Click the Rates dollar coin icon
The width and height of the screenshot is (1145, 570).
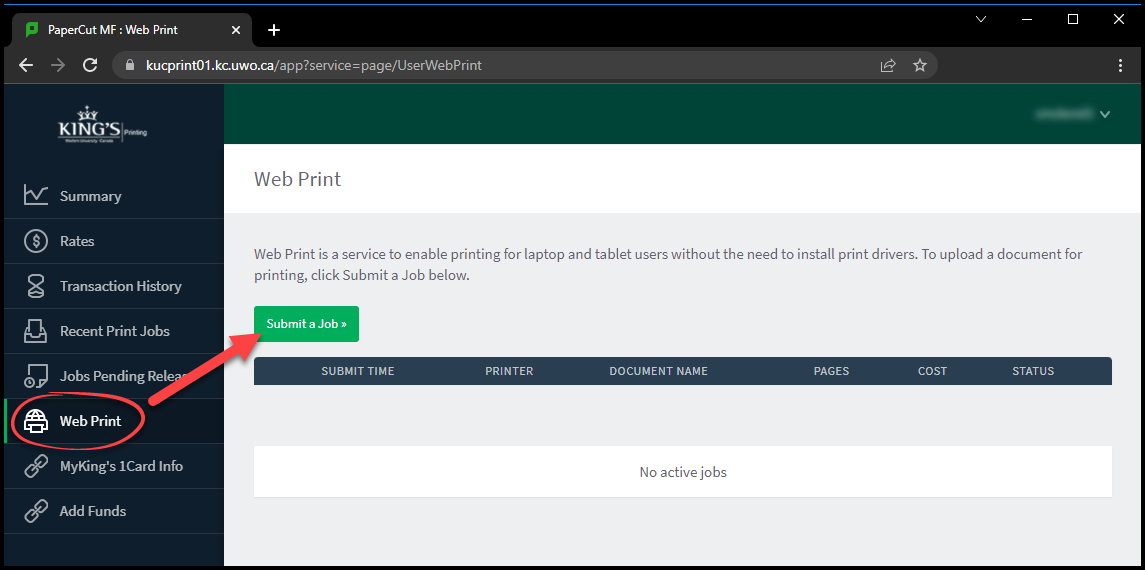(x=36, y=241)
